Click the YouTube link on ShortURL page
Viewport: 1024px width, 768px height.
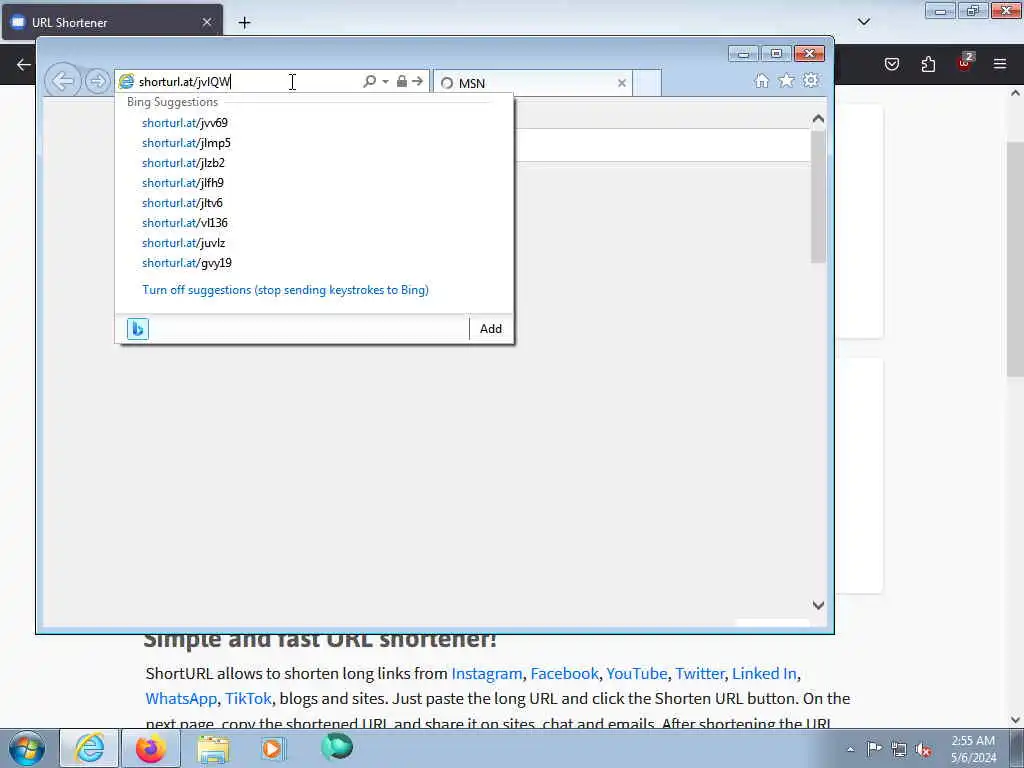coord(637,673)
